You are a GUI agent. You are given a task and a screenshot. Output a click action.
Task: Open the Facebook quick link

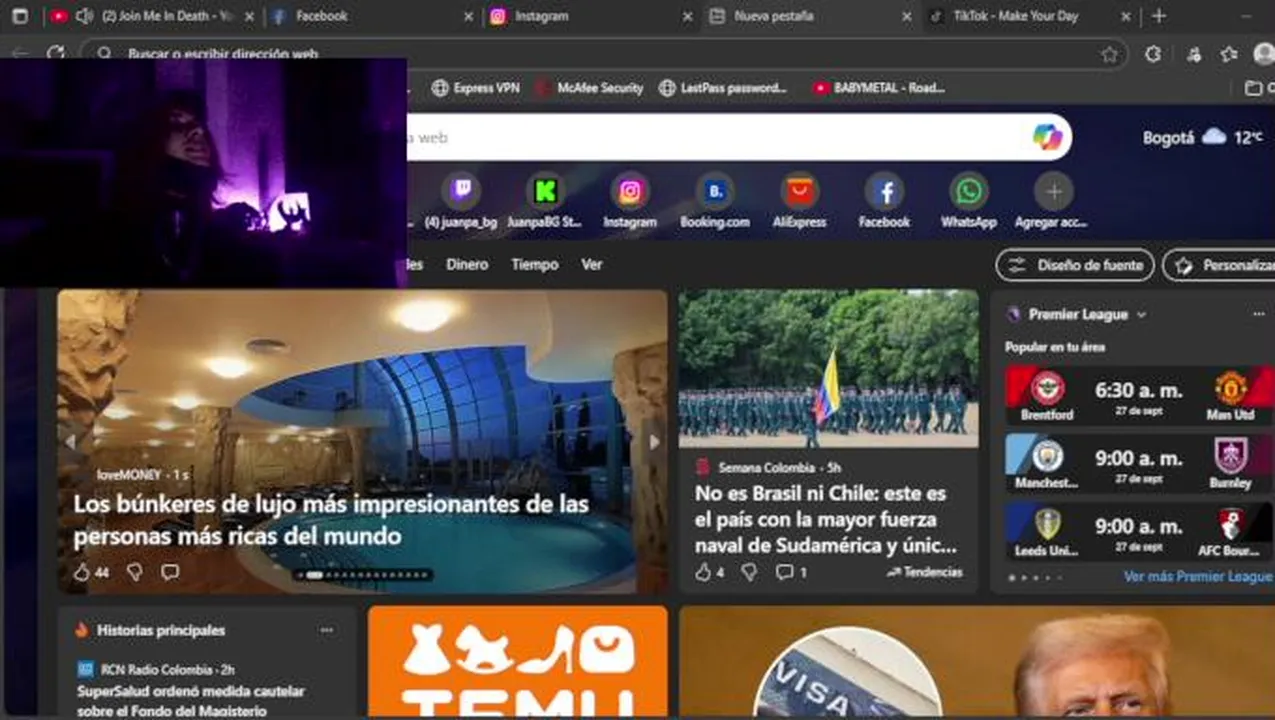pyautogui.click(x=884, y=201)
